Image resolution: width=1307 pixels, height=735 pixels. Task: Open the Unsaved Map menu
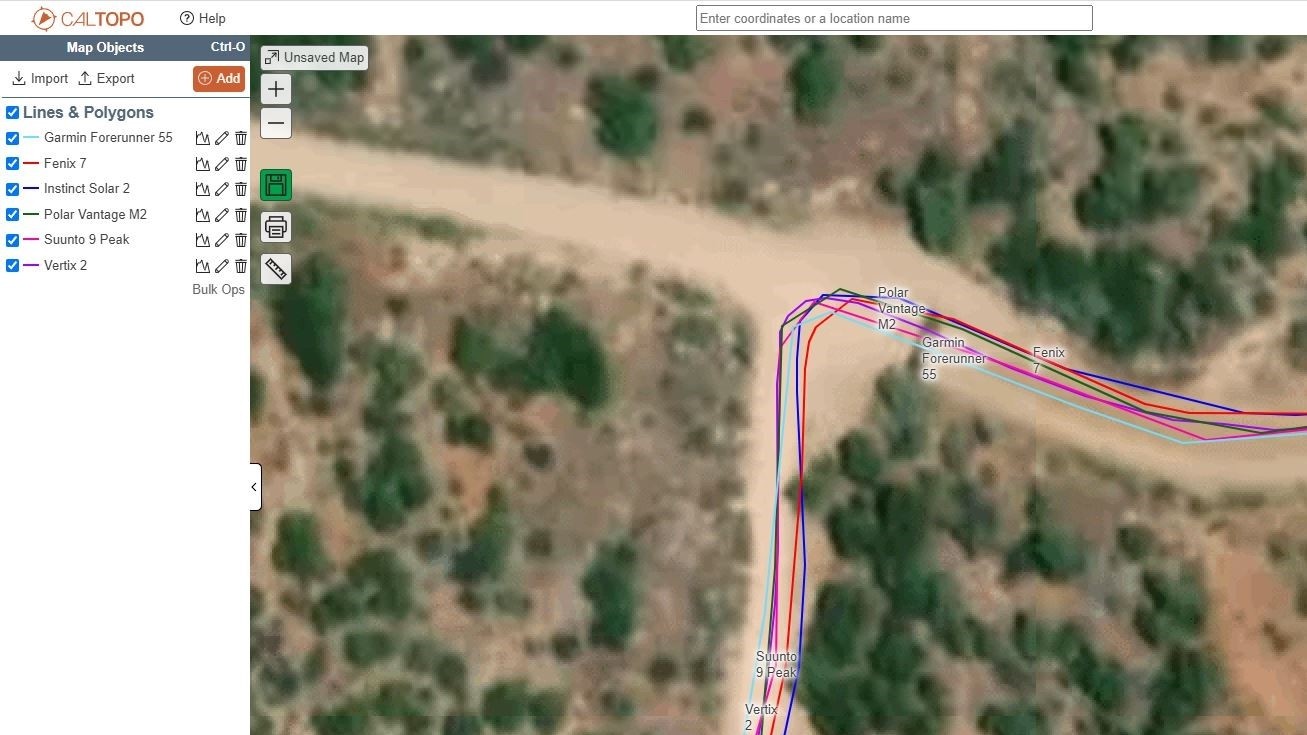coord(314,58)
